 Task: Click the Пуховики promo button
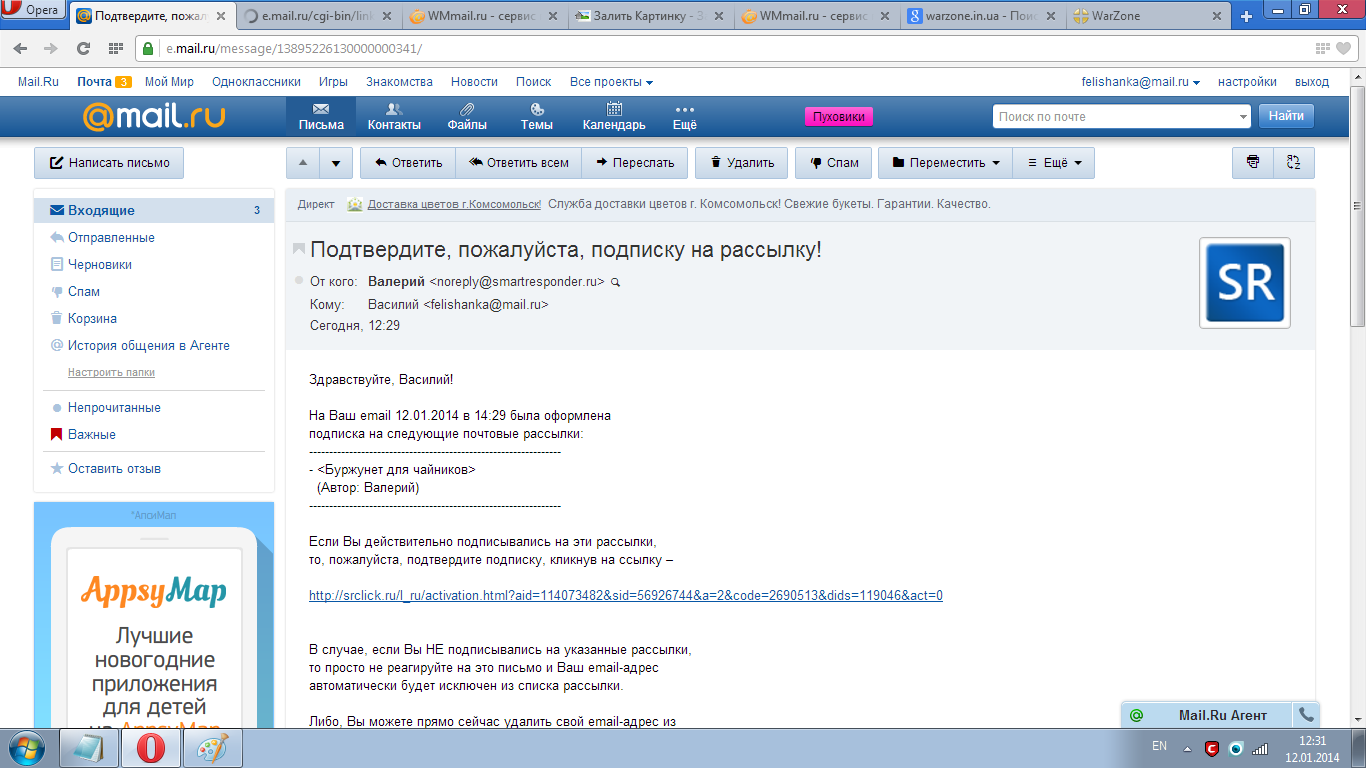(839, 117)
